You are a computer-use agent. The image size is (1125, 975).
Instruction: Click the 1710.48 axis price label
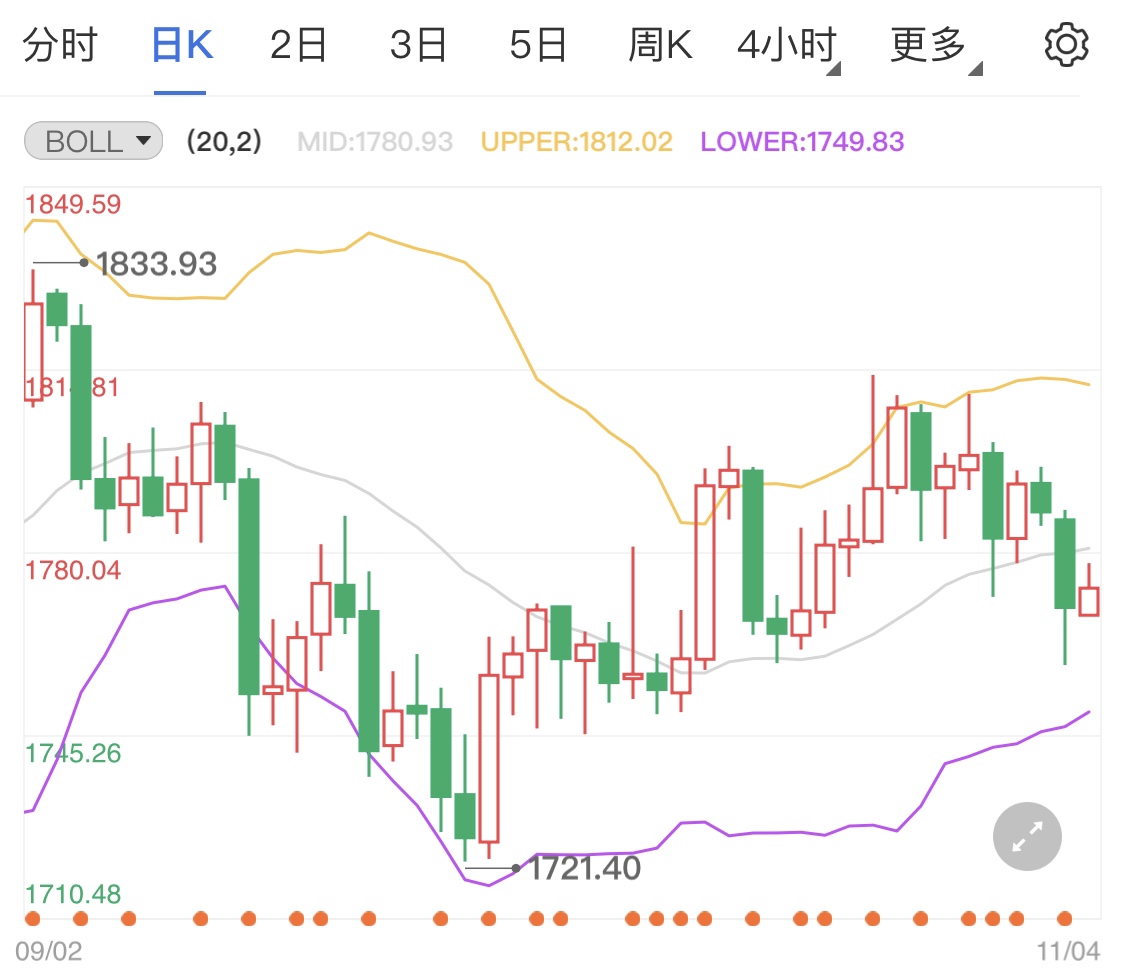pyautogui.click(x=73, y=894)
